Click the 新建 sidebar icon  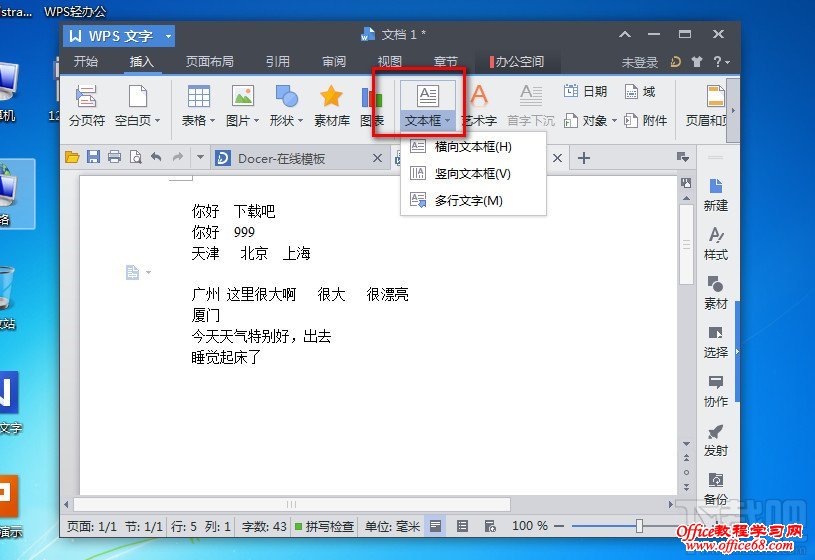click(x=715, y=193)
